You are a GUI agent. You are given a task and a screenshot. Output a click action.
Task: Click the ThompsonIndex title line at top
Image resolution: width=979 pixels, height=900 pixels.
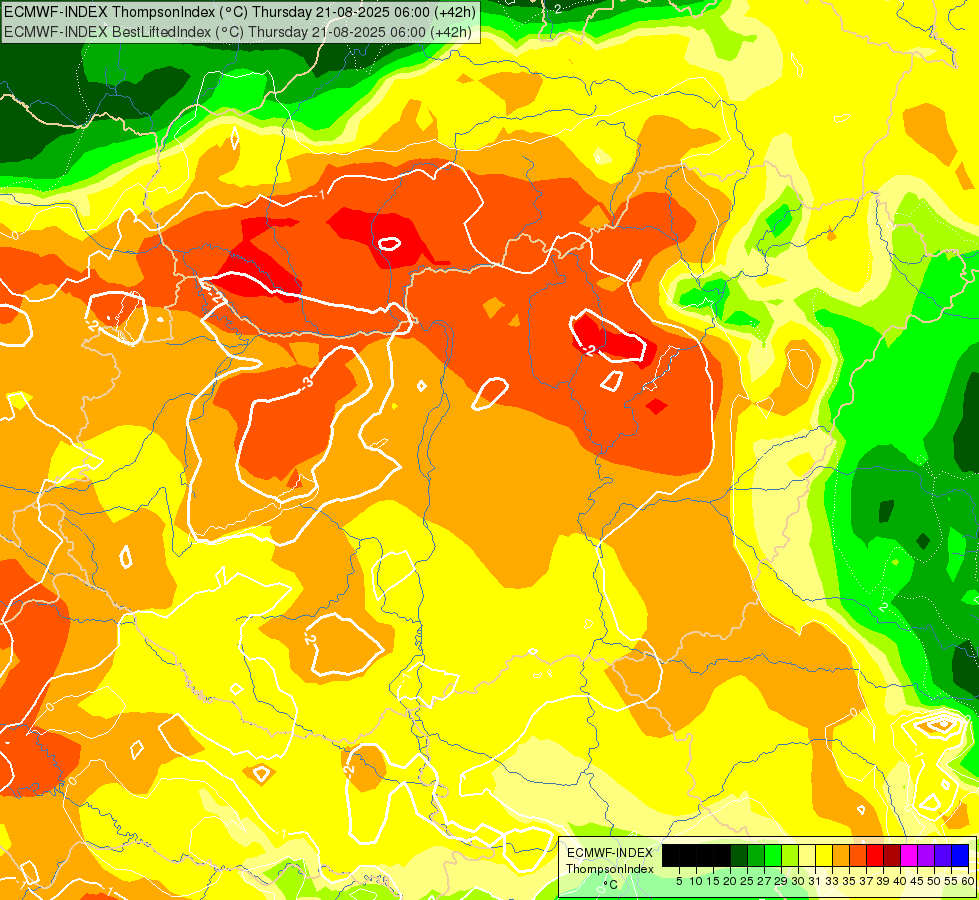pos(239,11)
